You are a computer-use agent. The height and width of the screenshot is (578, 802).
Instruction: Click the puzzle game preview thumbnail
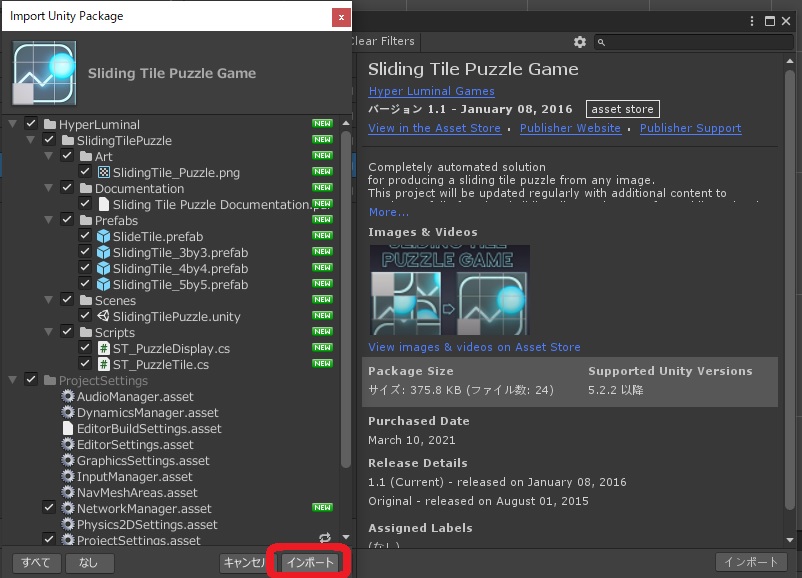pos(450,290)
